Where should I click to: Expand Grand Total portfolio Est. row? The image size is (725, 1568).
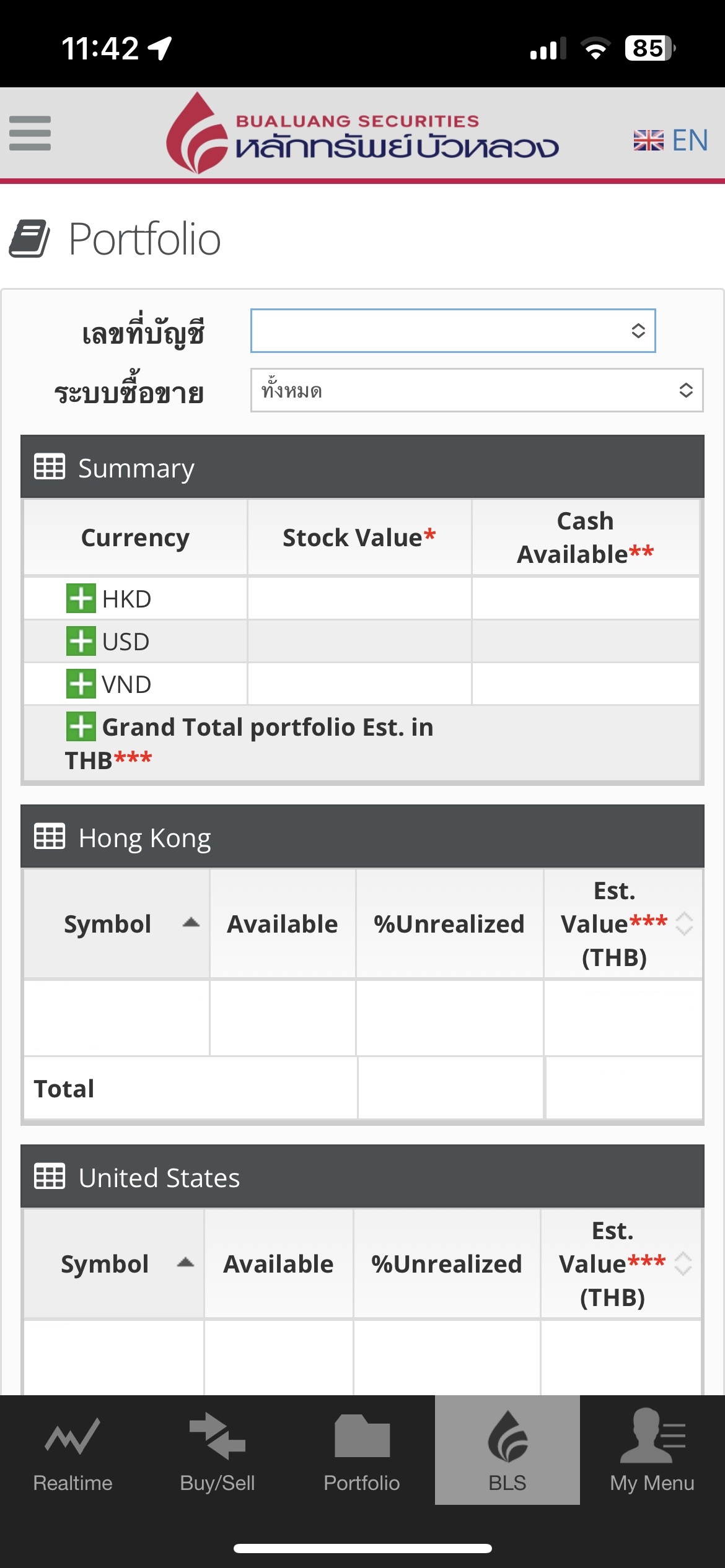(x=81, y=727)
